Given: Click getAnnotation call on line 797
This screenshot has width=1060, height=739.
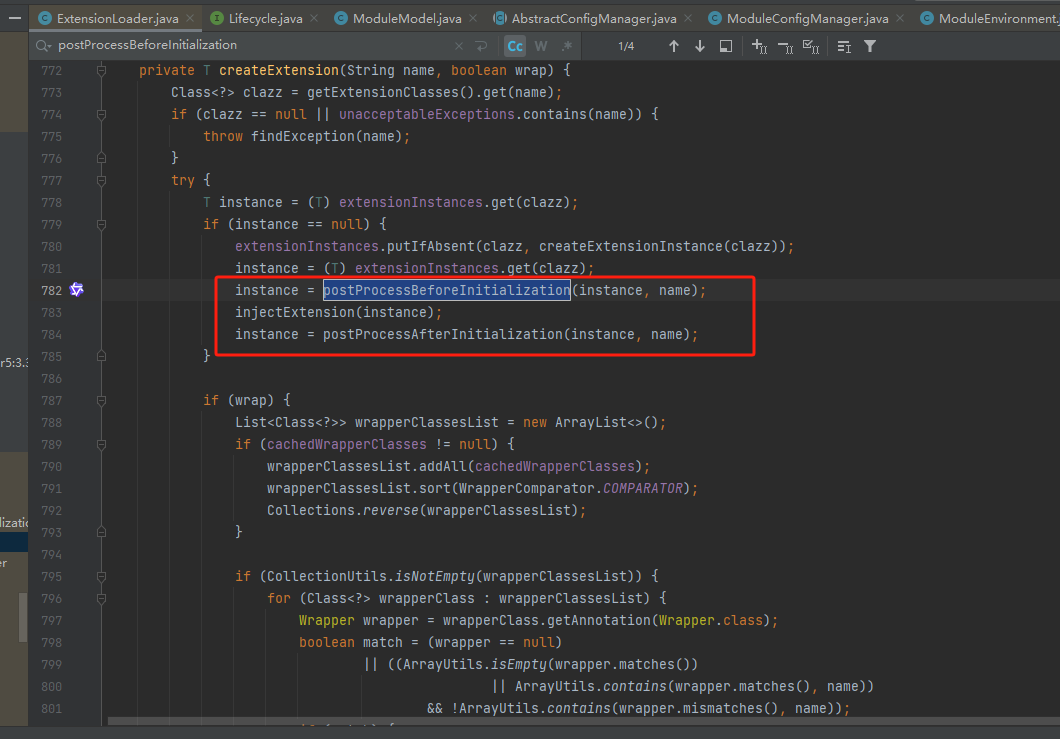Looking at the screenshot, I should [598, 620].
